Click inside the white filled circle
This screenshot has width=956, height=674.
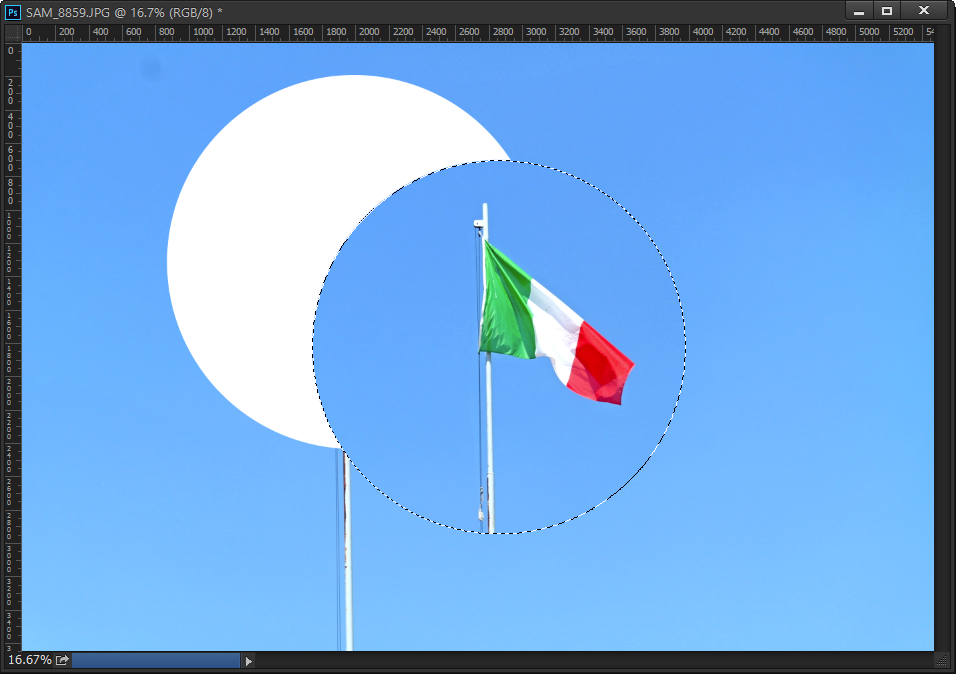[260, 250]
